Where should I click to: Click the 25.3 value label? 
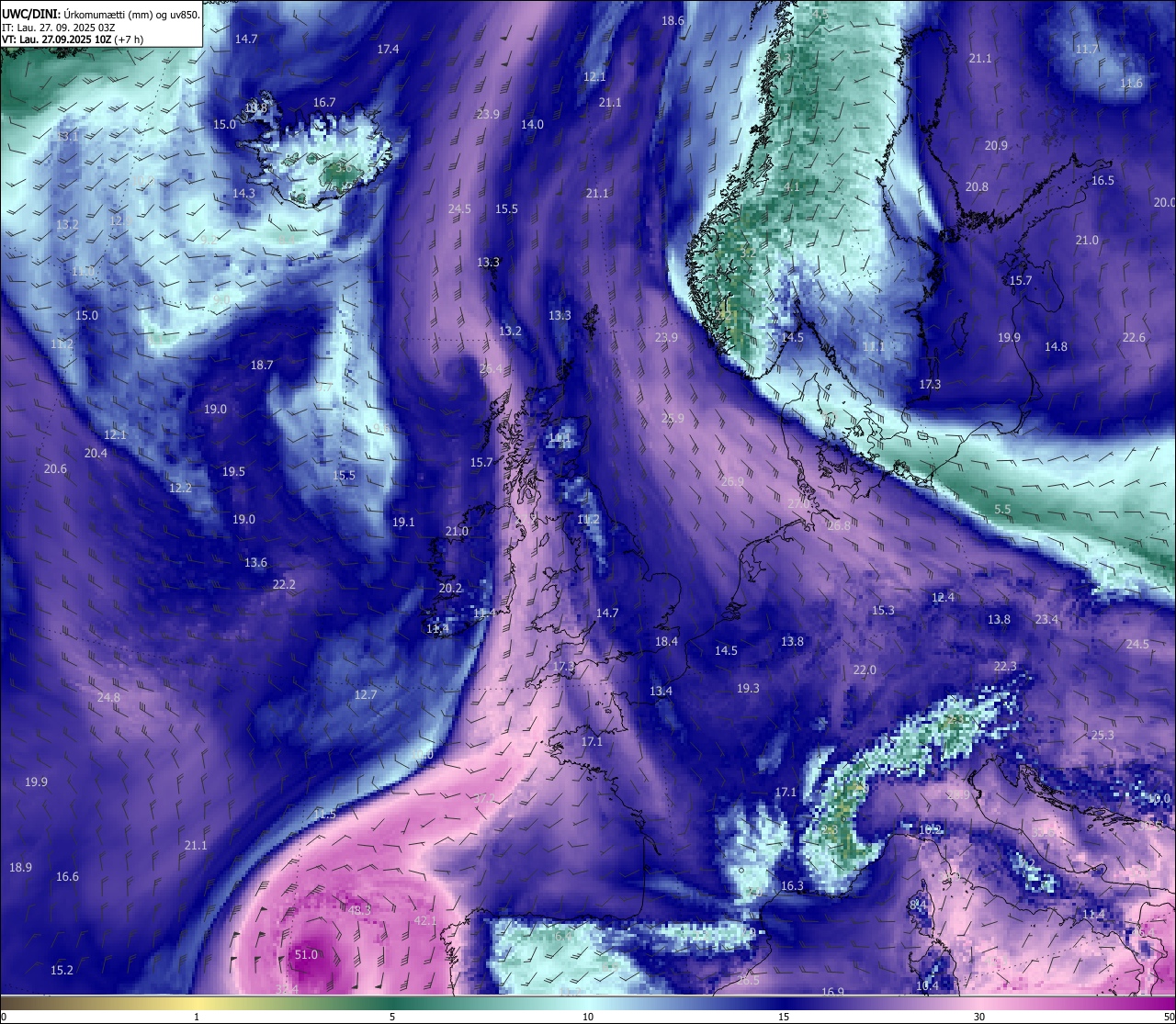point(1102,736)
